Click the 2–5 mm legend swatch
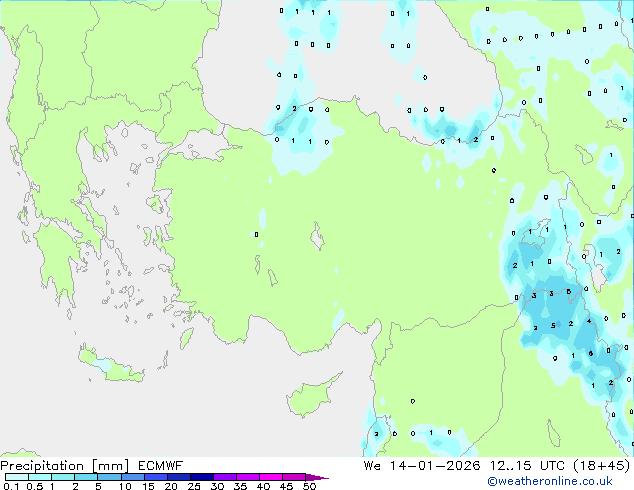 pos(86,477)
